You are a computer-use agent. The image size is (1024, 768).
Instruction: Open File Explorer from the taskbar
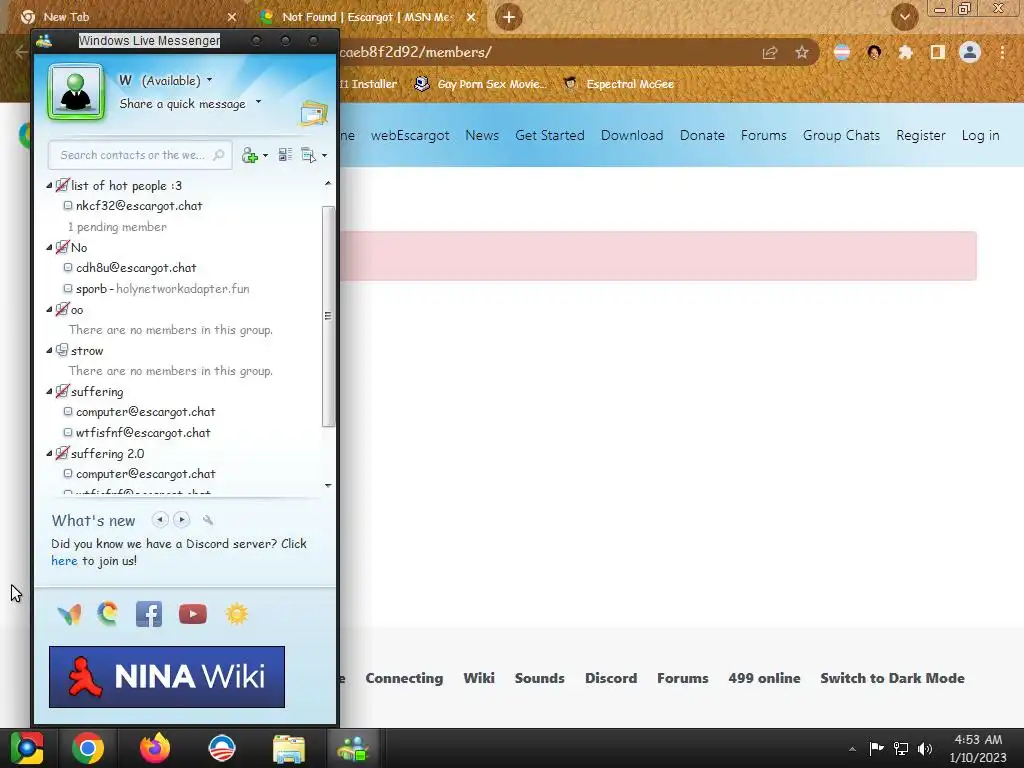click(x=289, y=748)
